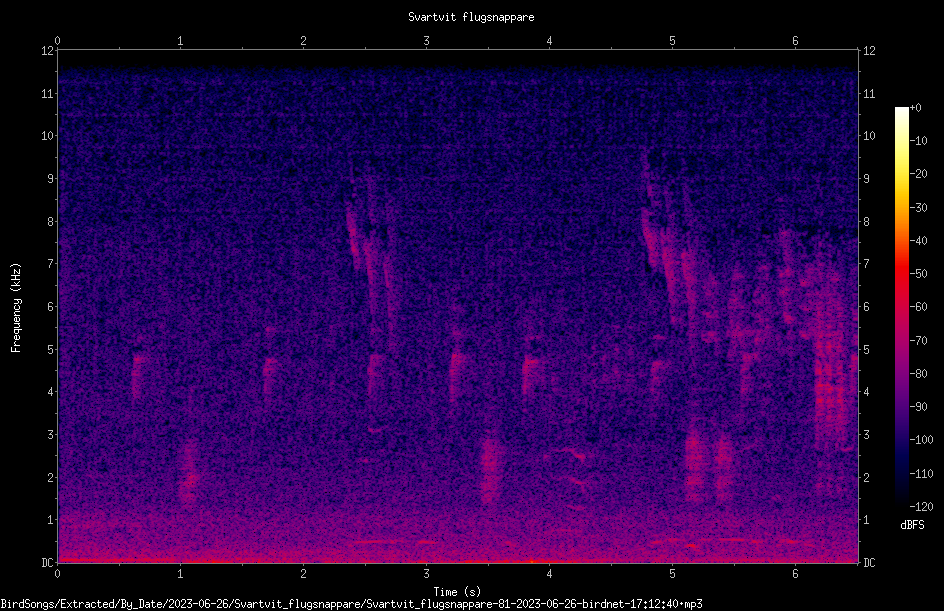Viewport: 944px width, 611px height.
Task: Click '5' on the bottom time axis
Action: point(672,574)
